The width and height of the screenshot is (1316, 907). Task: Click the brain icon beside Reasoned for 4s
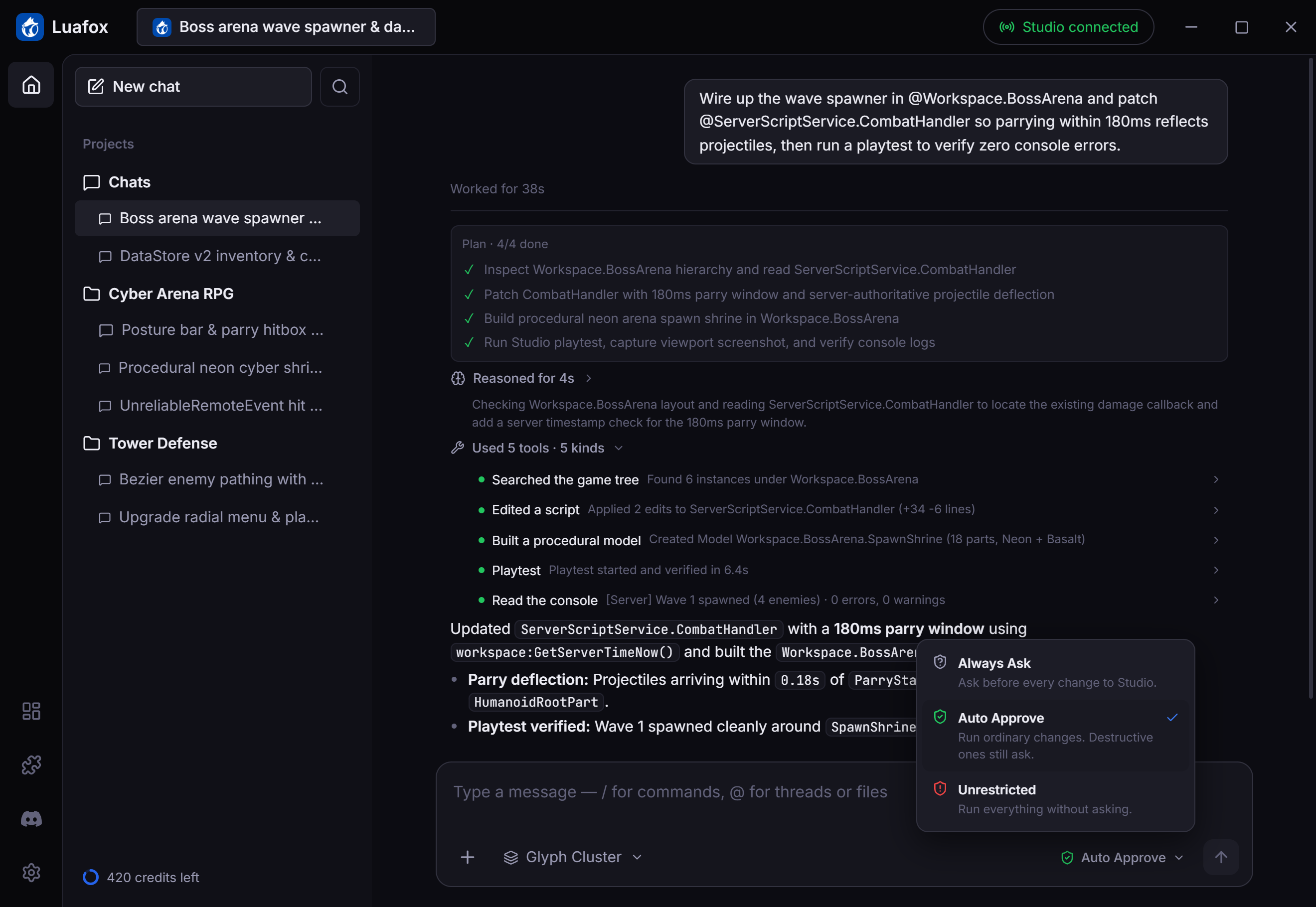[x=458, y=378]
